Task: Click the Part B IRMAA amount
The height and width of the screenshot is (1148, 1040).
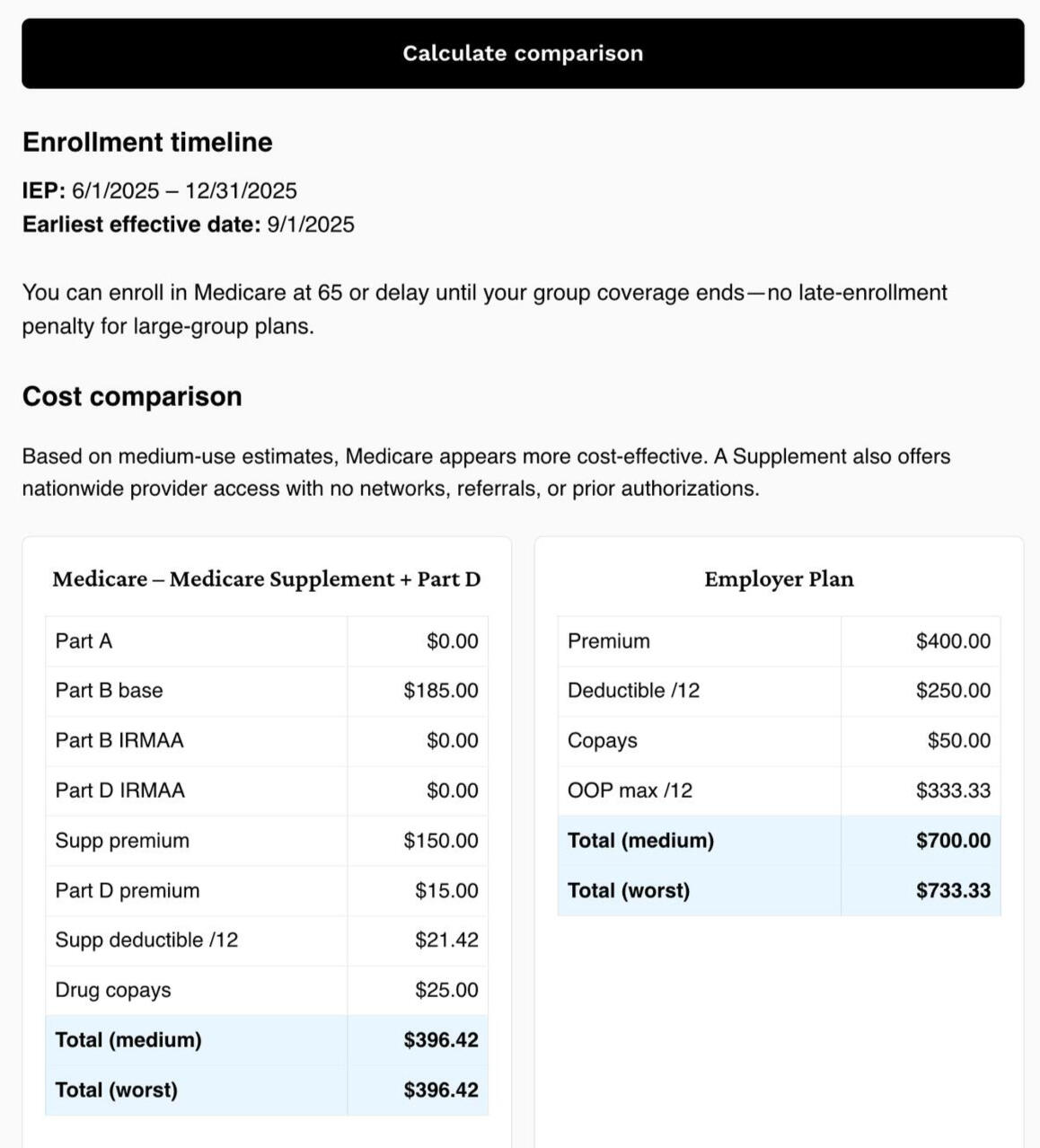Action: [453, 740]
